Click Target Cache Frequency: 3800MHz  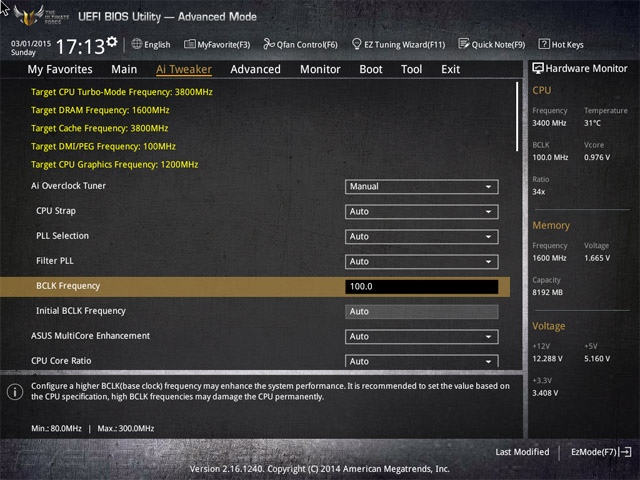(100, 128)
